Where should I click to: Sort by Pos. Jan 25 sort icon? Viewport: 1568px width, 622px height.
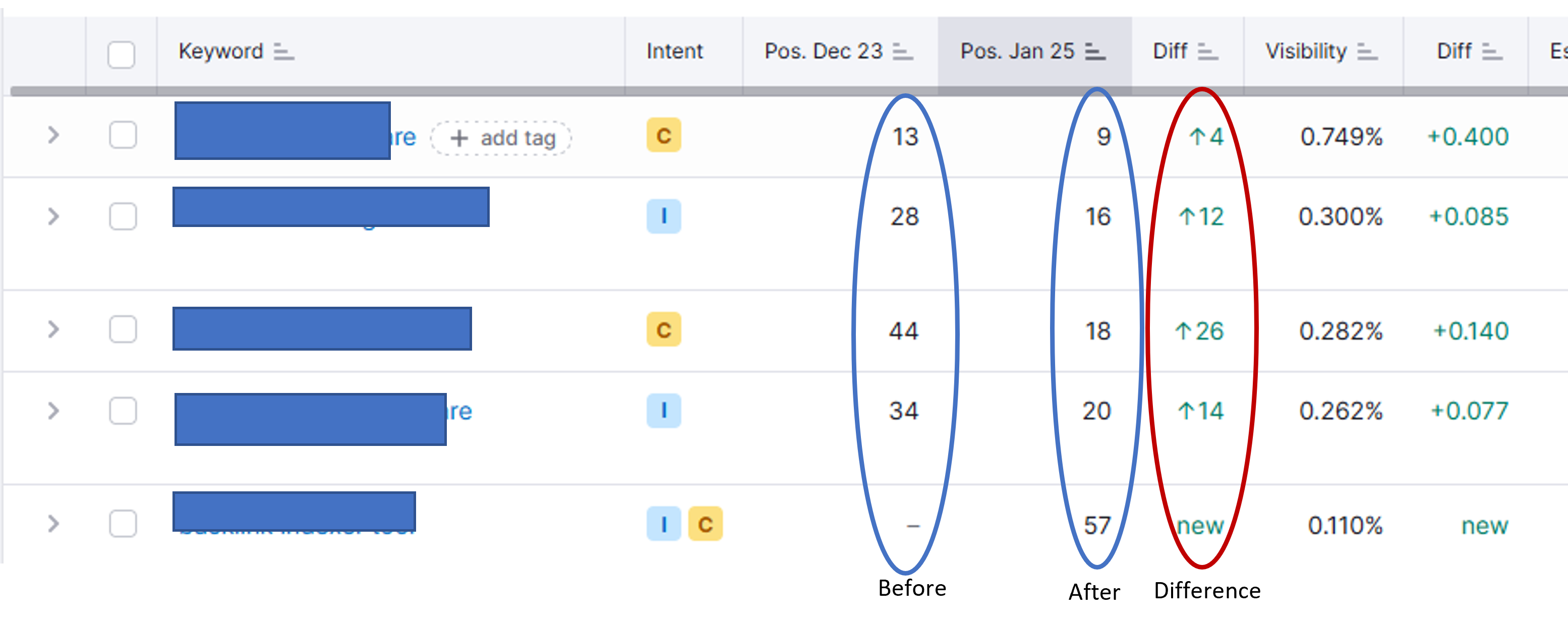pyautogui.click(x=1095, y=52)
